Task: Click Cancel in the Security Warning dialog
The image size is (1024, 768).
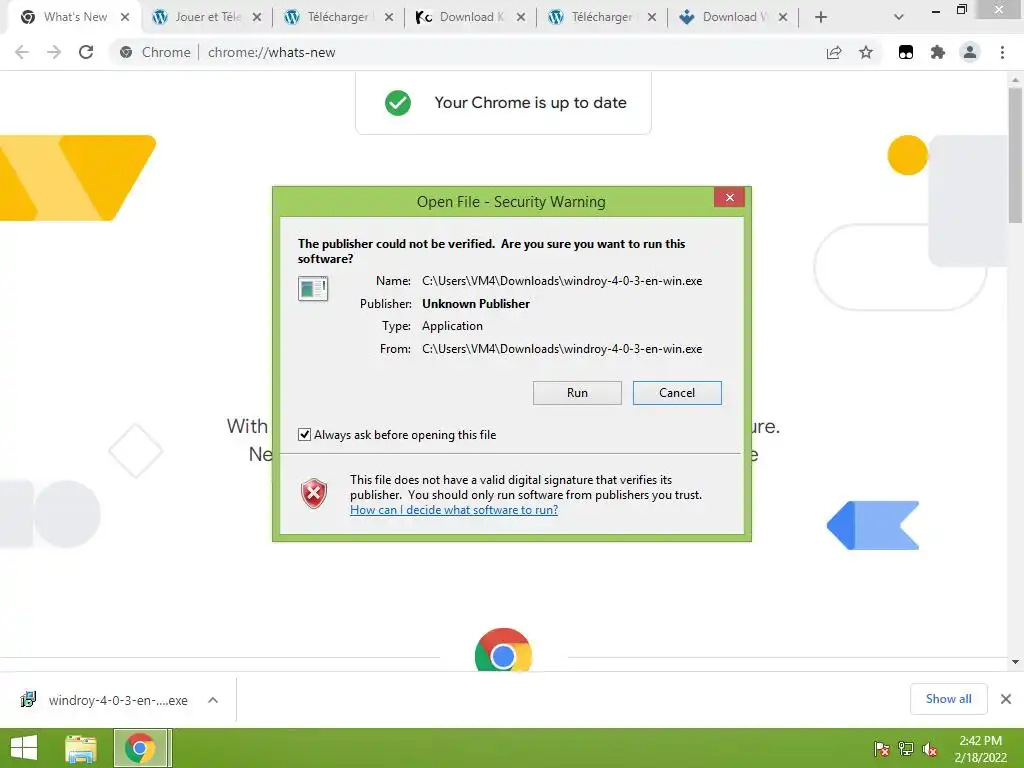Action: pos(677,392)
